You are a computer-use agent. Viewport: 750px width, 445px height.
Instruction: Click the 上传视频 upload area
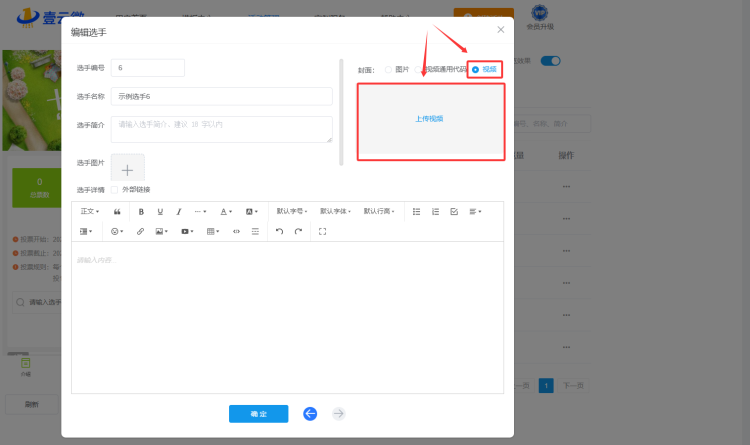tap(430, 119)
